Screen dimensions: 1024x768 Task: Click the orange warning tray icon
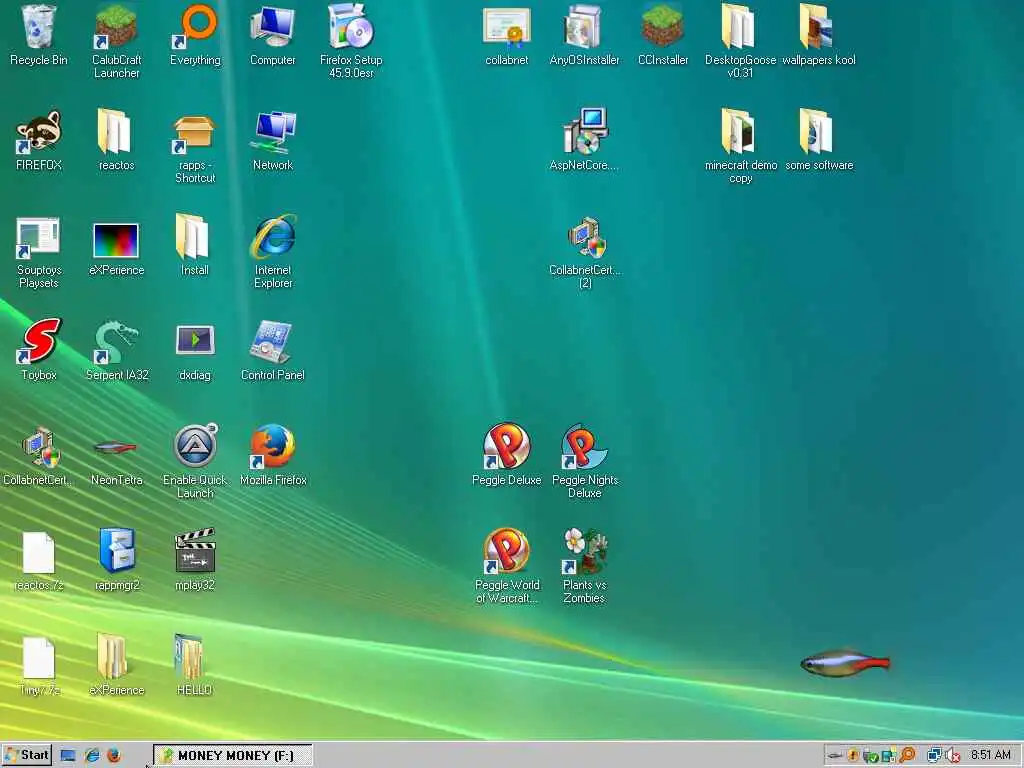[853, 756]
